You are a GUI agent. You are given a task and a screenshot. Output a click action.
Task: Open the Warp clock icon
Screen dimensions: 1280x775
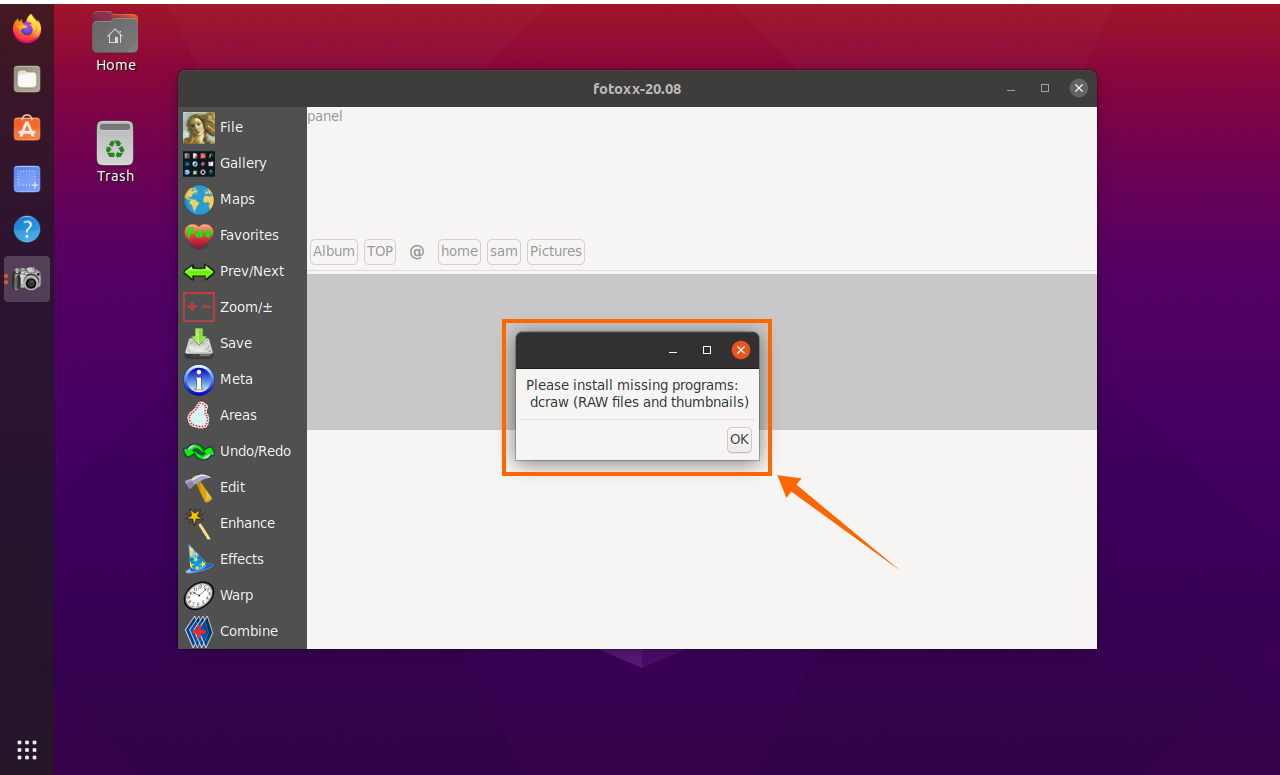pyautogui.click(x=199, y=595)
